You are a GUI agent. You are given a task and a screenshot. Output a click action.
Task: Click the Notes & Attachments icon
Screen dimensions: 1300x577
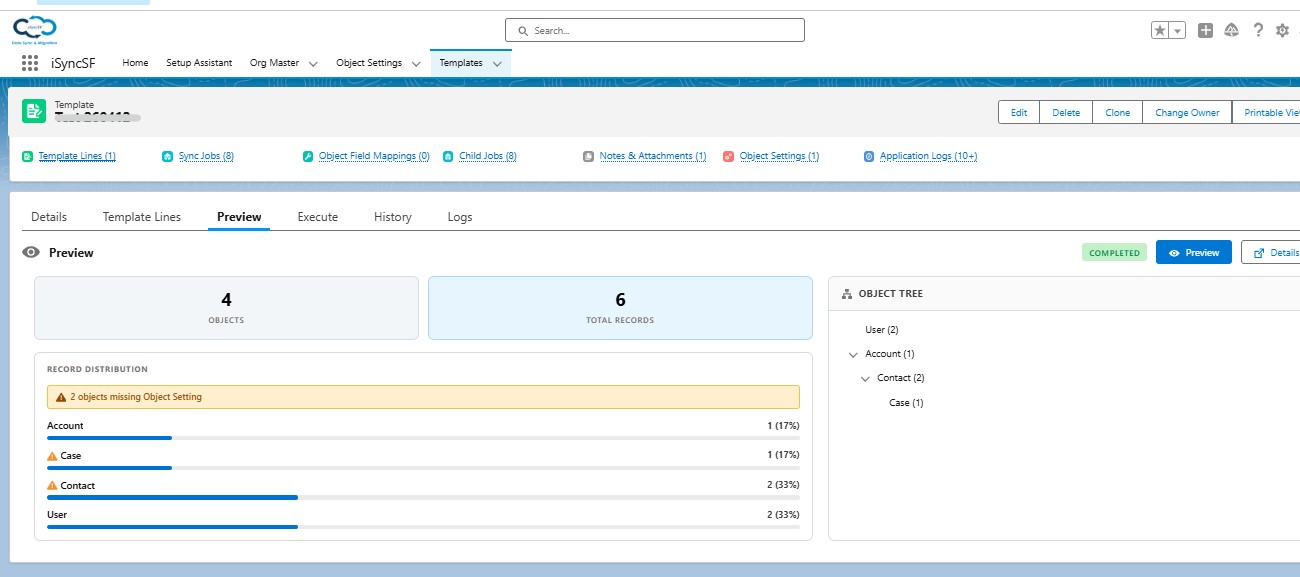pyautogui.click(x=589, y=156)
